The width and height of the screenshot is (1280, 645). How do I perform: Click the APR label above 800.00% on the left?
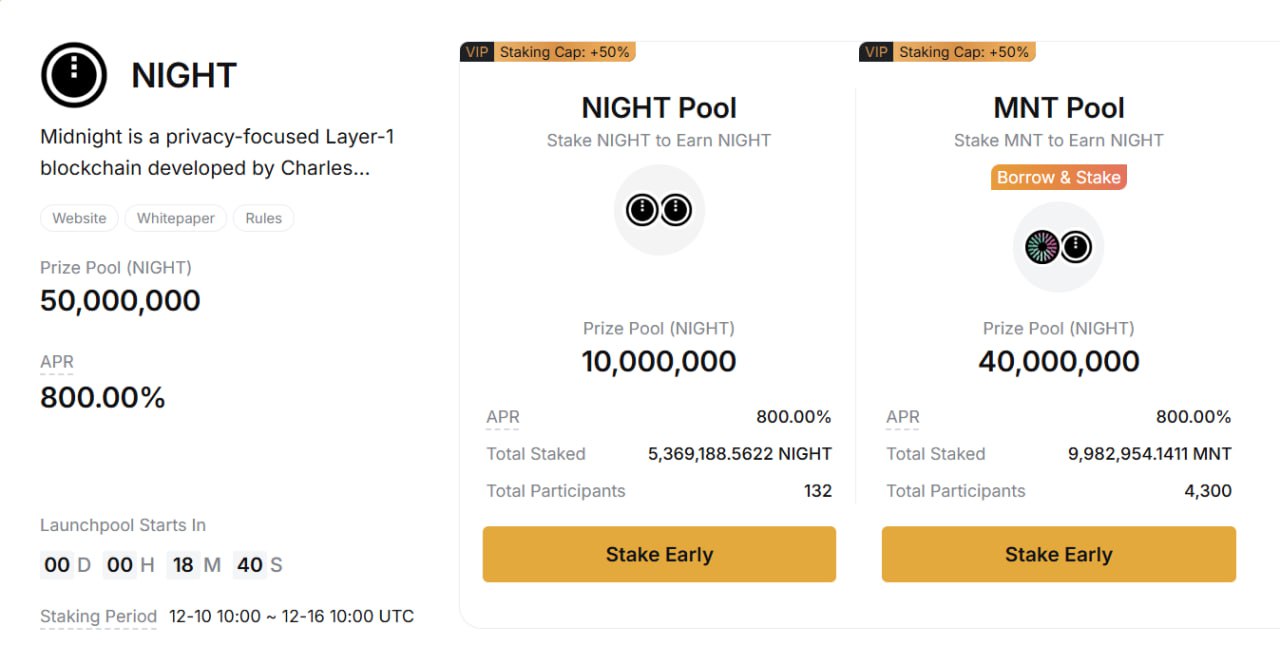coord(57,362)
